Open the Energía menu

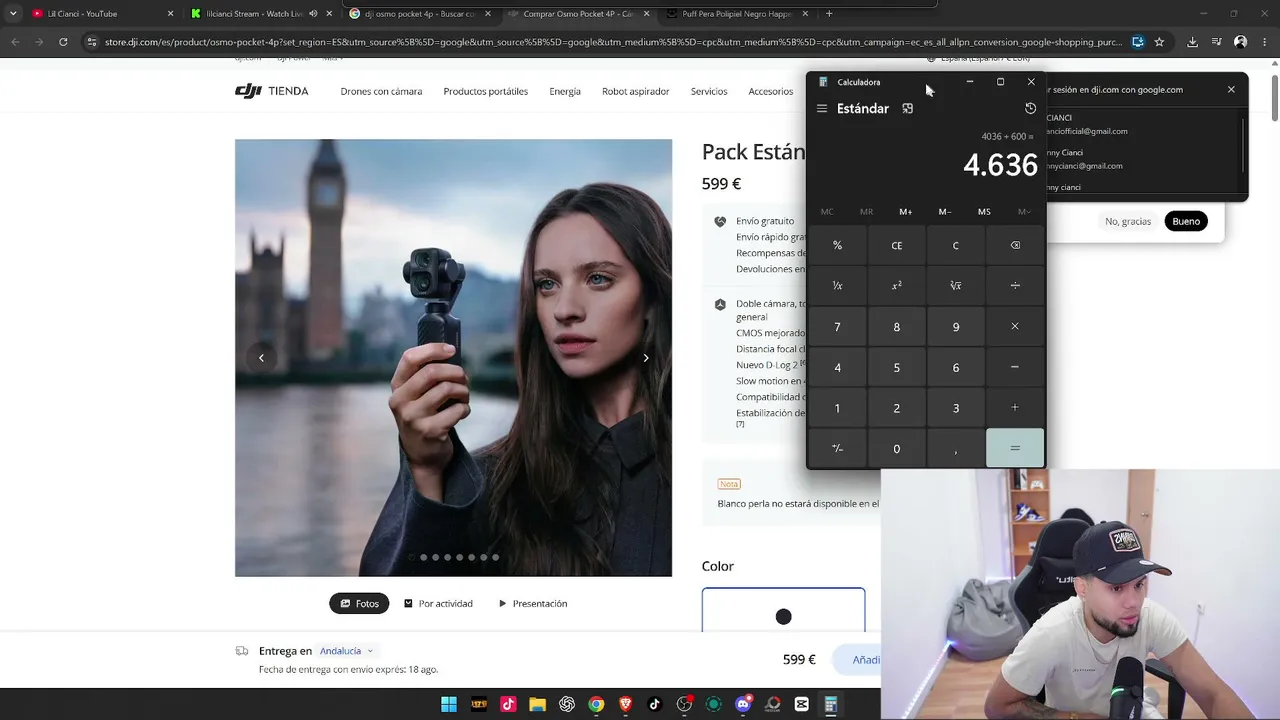coord(565,91)
